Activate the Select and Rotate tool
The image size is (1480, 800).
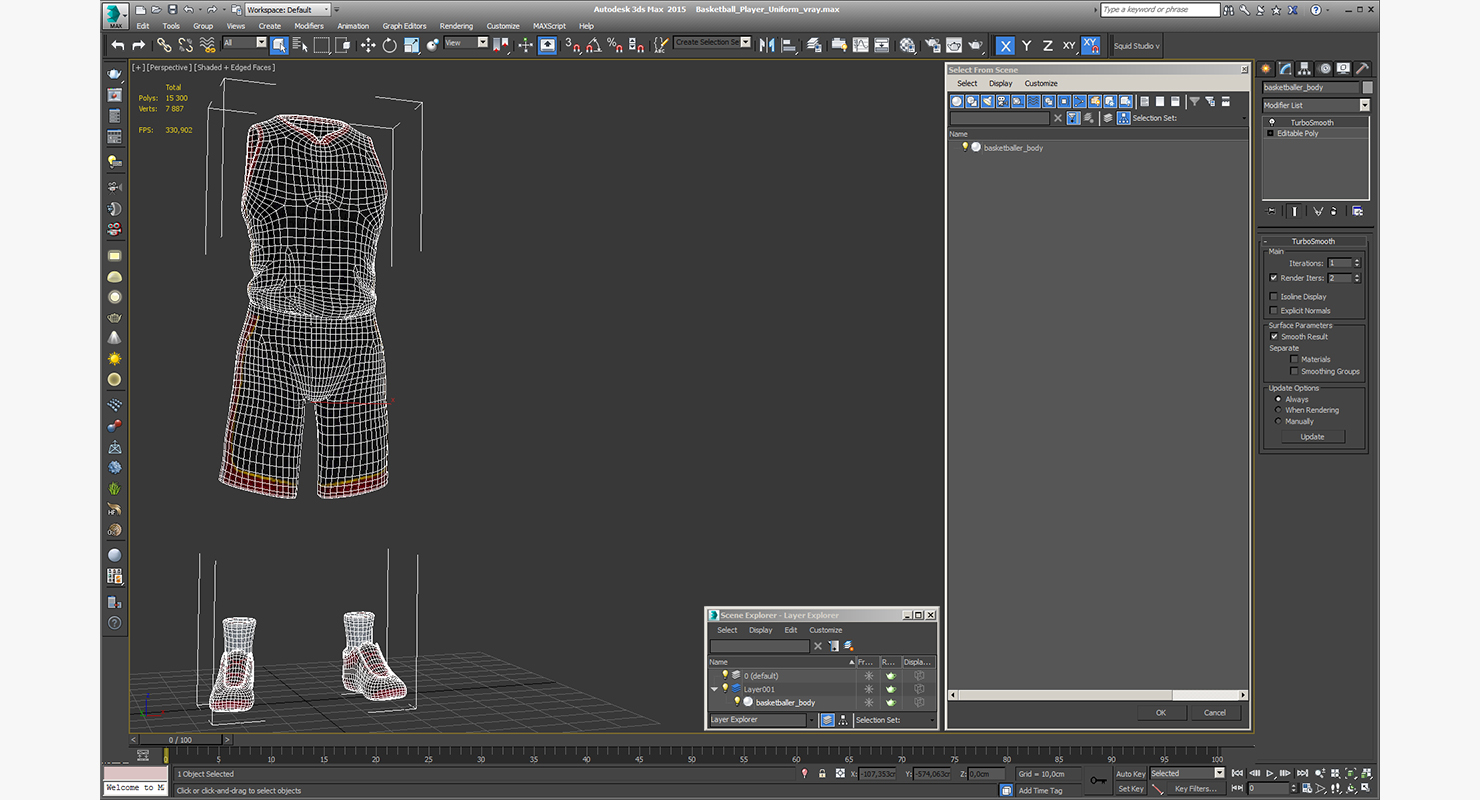pos(389,45)
